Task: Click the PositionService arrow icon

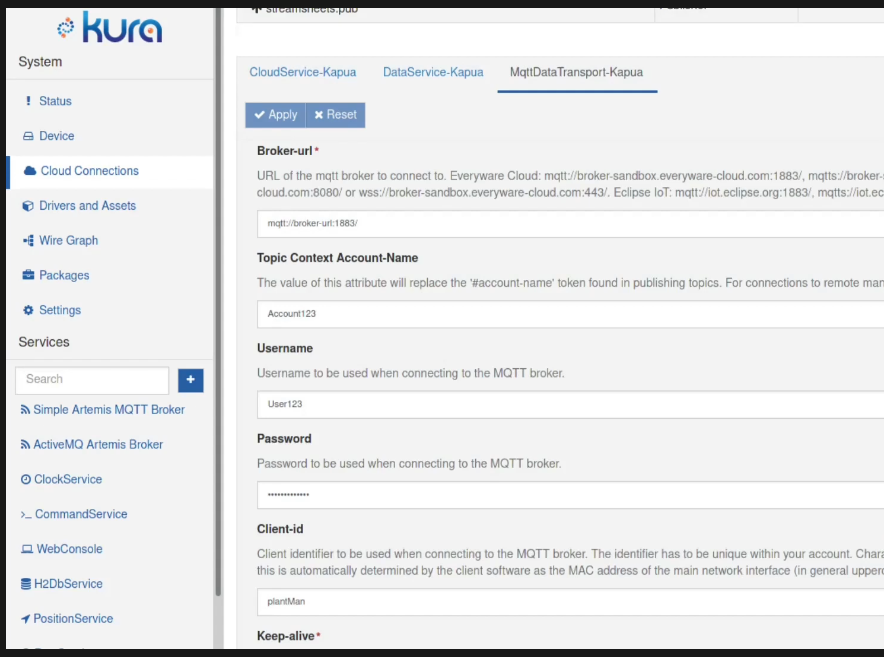Action: point(25,619)
